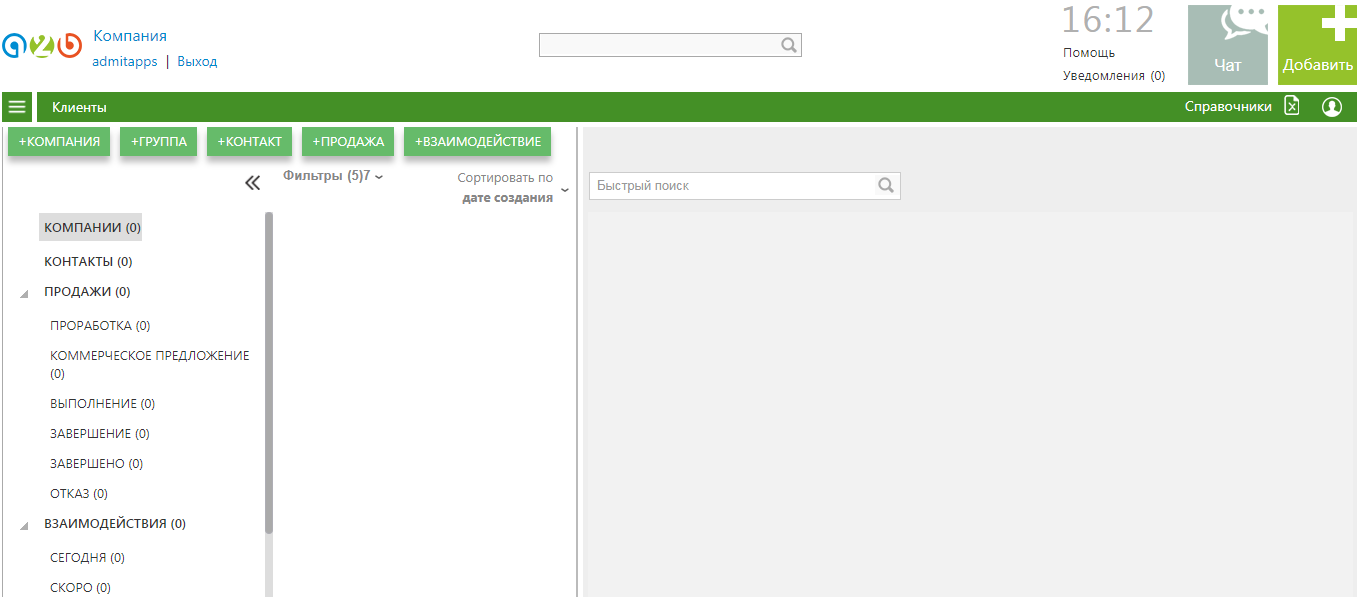This screenshot has width=1357, height=597.
Task: Open the Чат chat tile
Action: (x=1227, y=45)
